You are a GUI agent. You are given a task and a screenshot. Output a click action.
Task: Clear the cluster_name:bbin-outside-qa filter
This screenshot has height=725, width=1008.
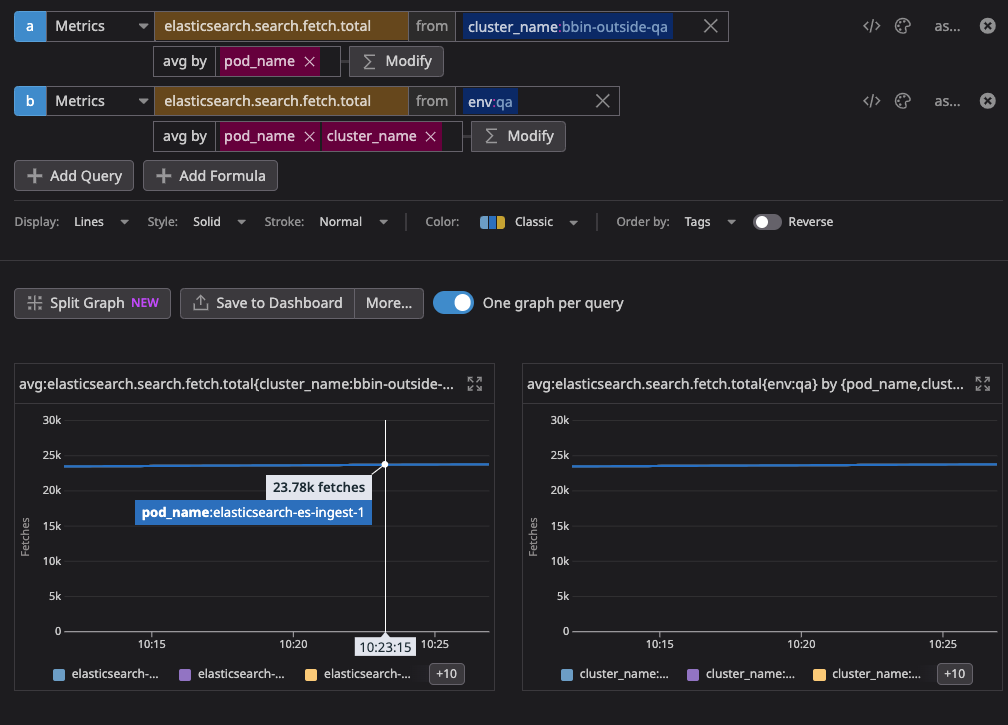point(710,27)
